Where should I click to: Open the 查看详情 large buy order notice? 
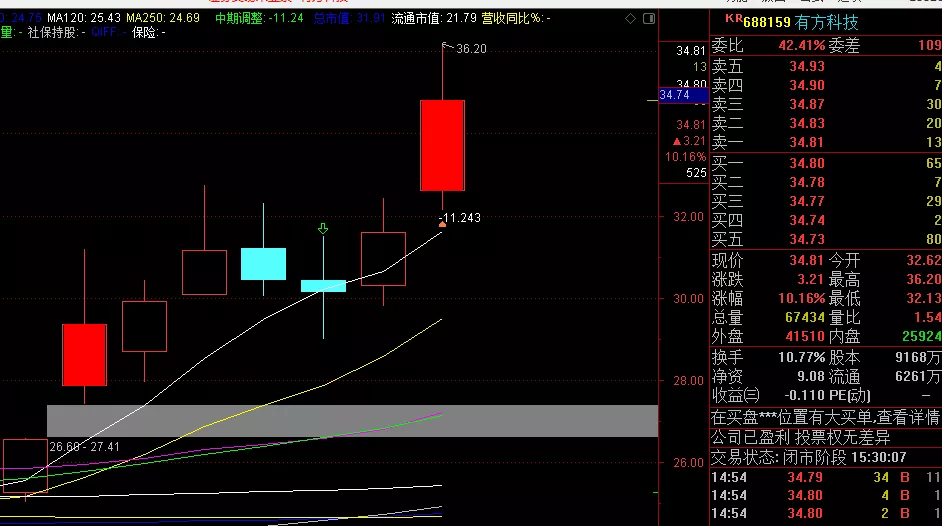coord(826,417)
